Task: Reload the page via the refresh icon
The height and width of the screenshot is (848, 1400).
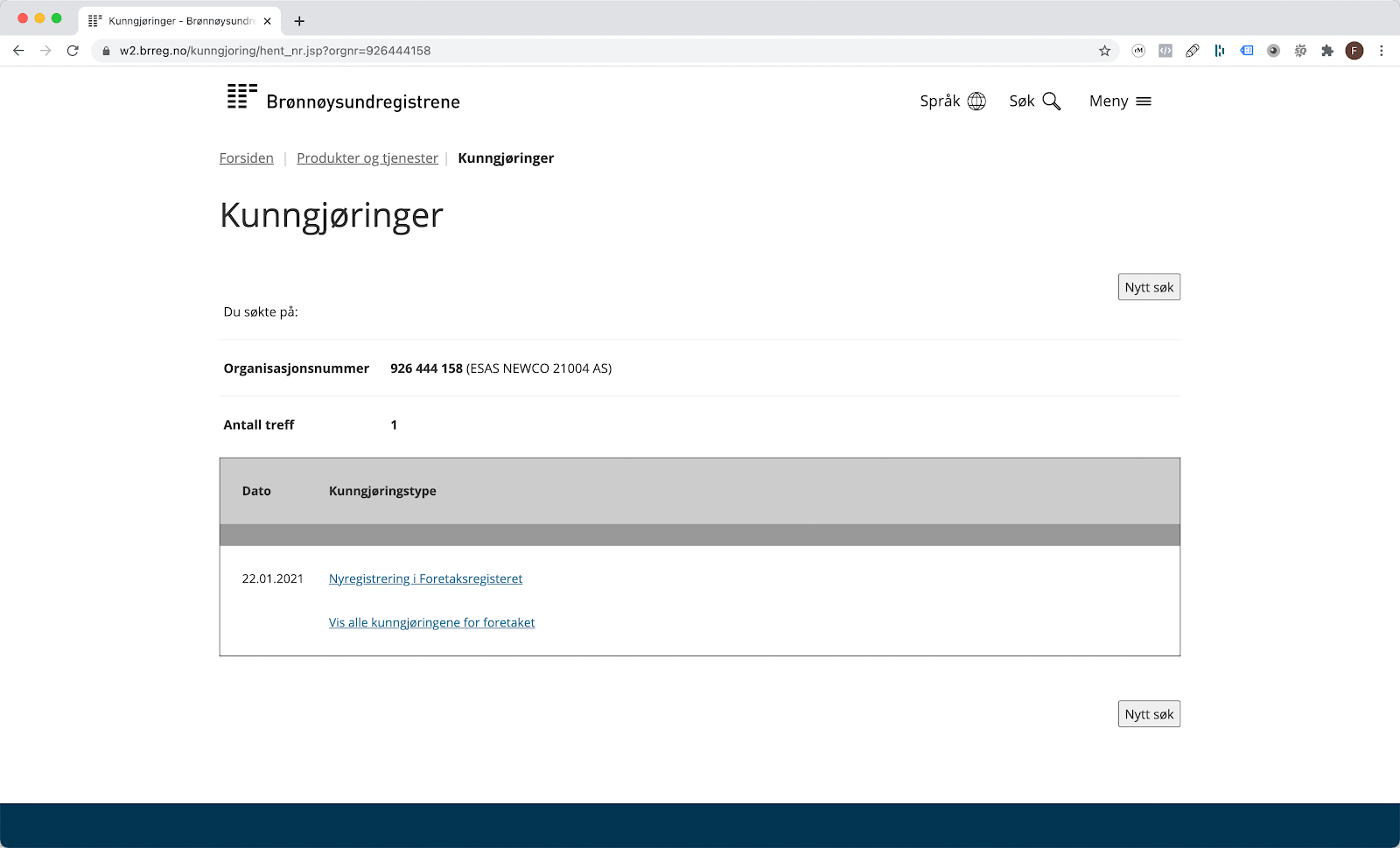Action: coord(73,51)
